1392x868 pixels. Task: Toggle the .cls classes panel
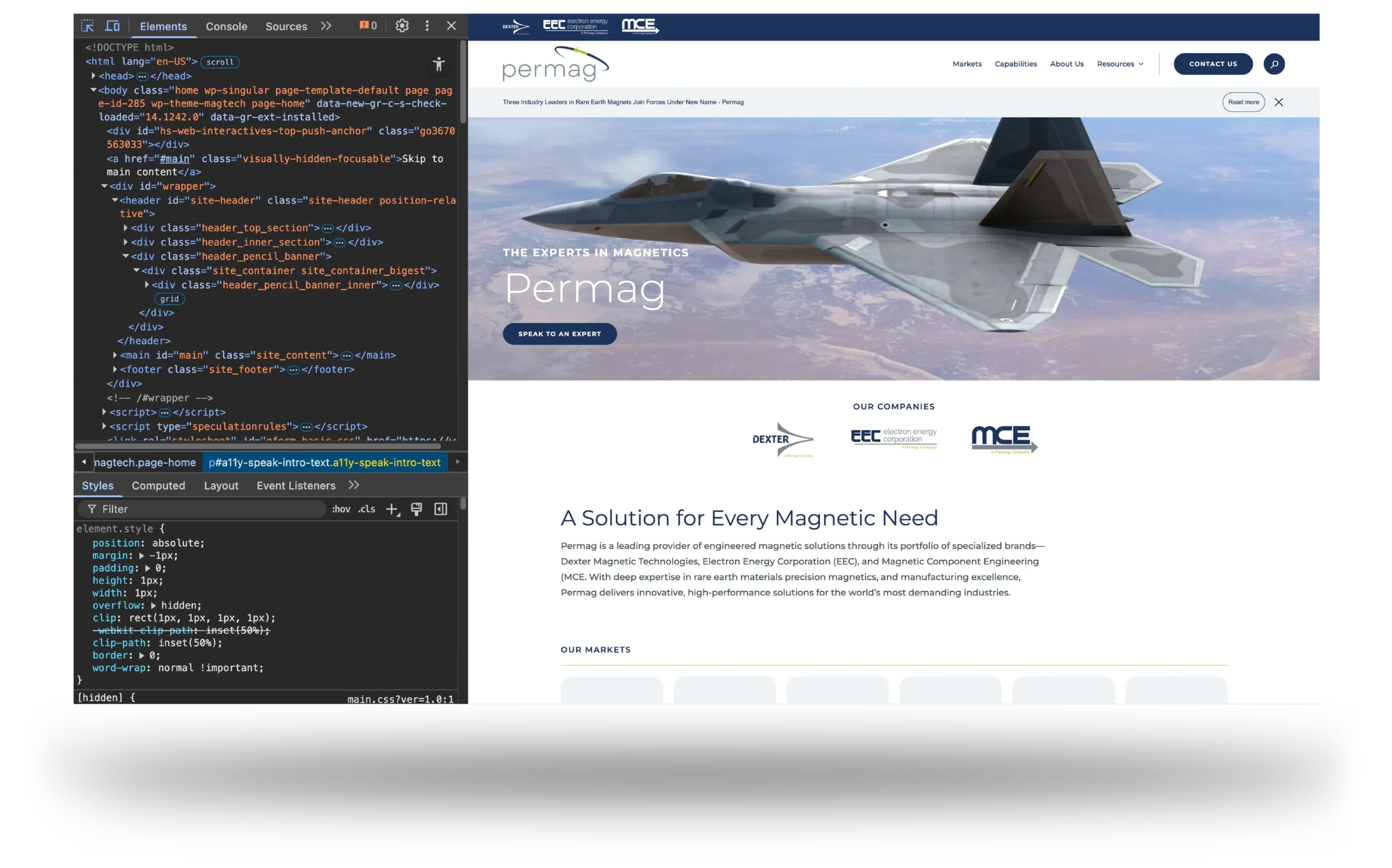point(367,509)
